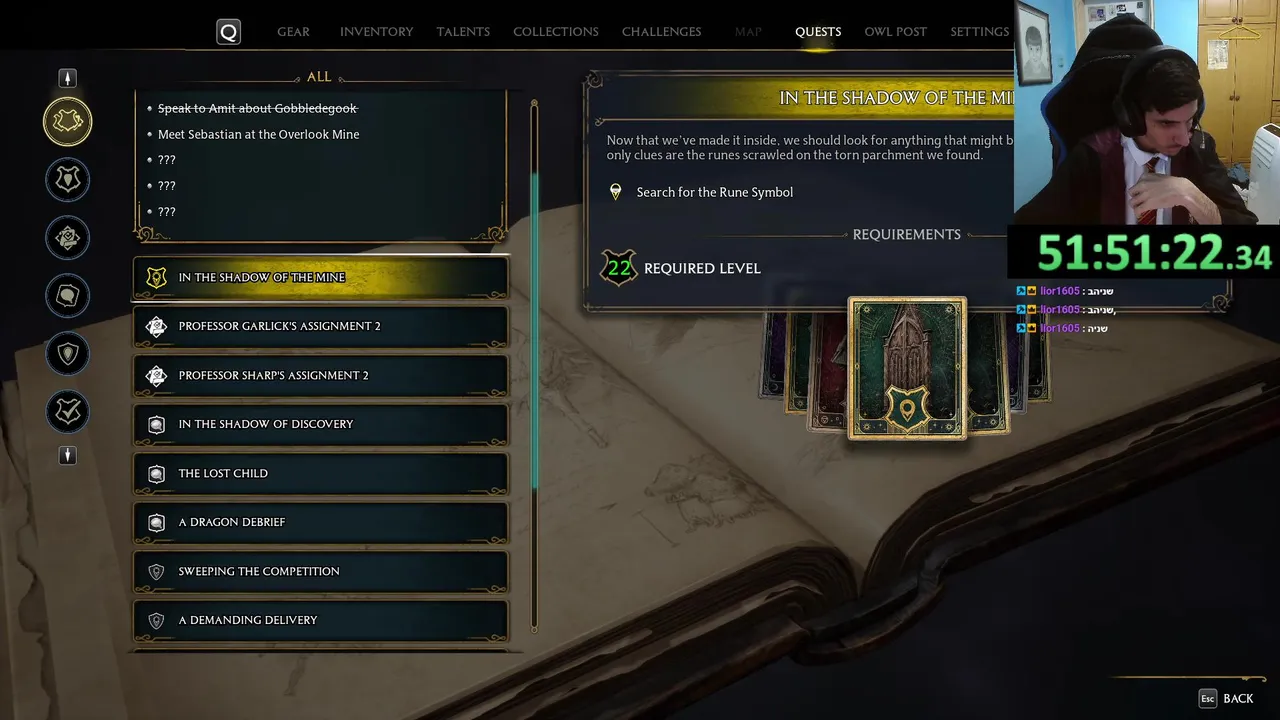The height and width of the screenshot is (720, 1280).
Task: Click the Q key icon on top bar
Action: tap(229, 32)
